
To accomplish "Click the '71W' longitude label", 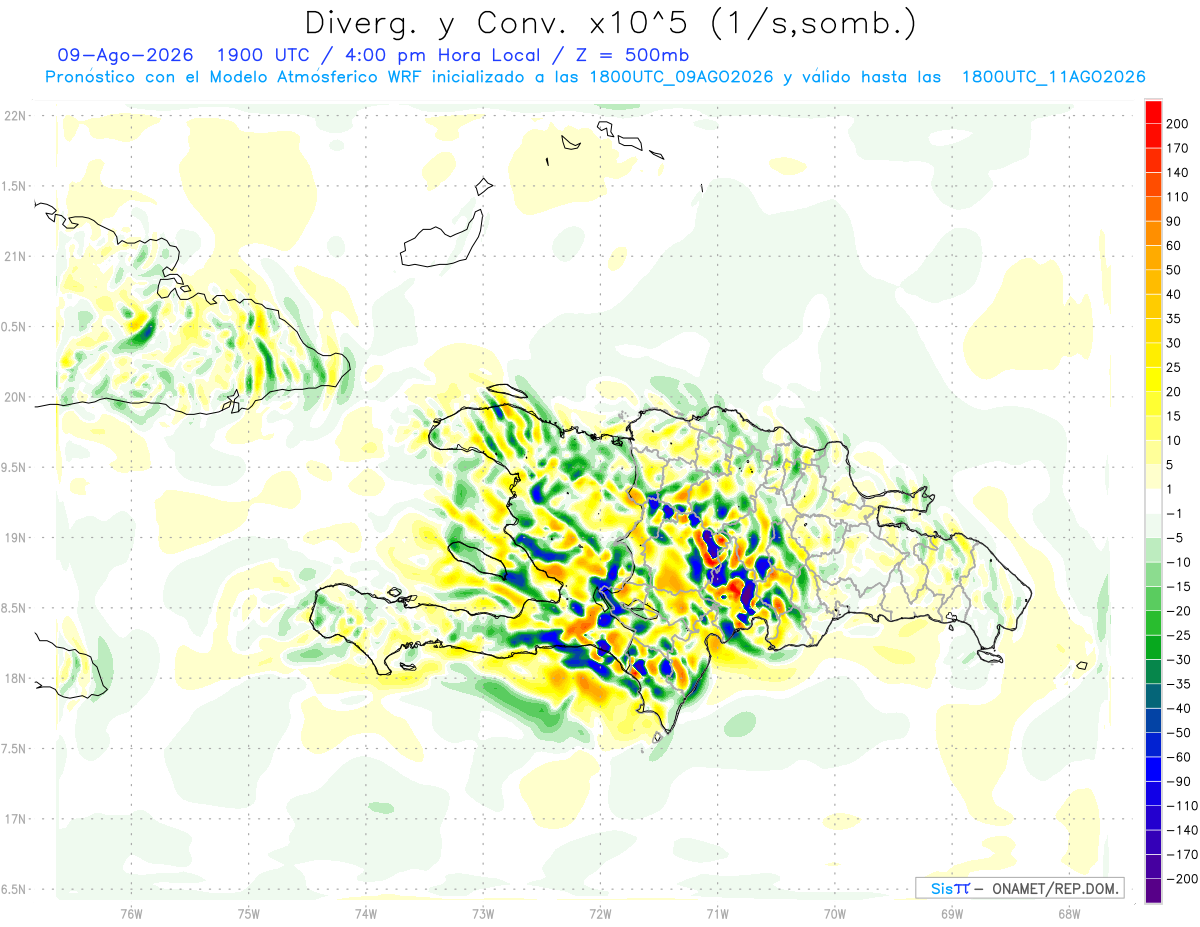I will point(717,913).
